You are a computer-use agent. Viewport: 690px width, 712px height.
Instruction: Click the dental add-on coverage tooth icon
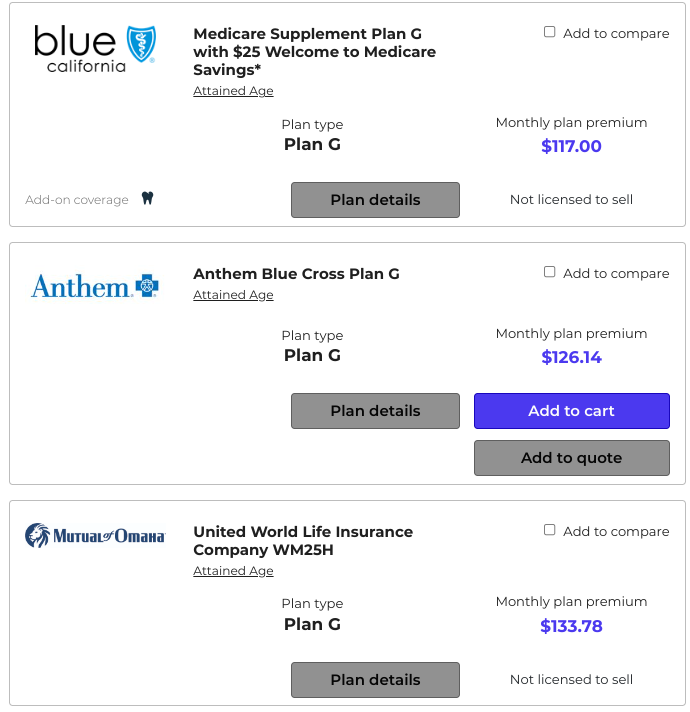pos(147,198)
